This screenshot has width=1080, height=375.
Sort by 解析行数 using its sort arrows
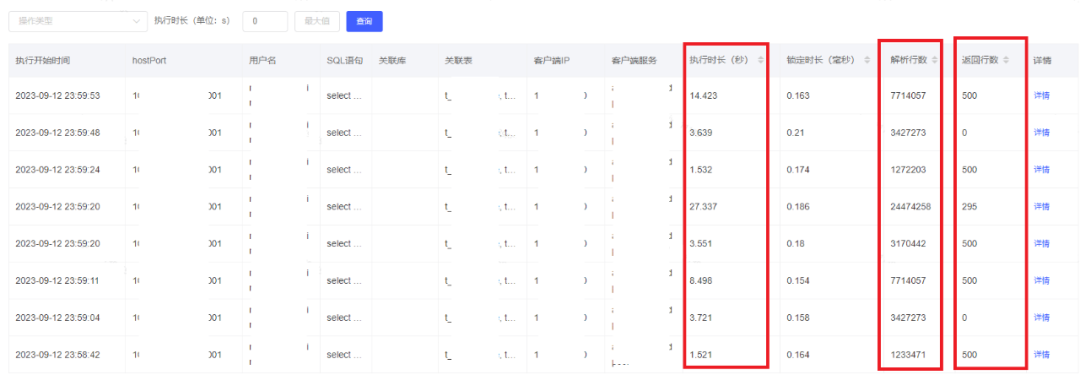coord(935,60)
